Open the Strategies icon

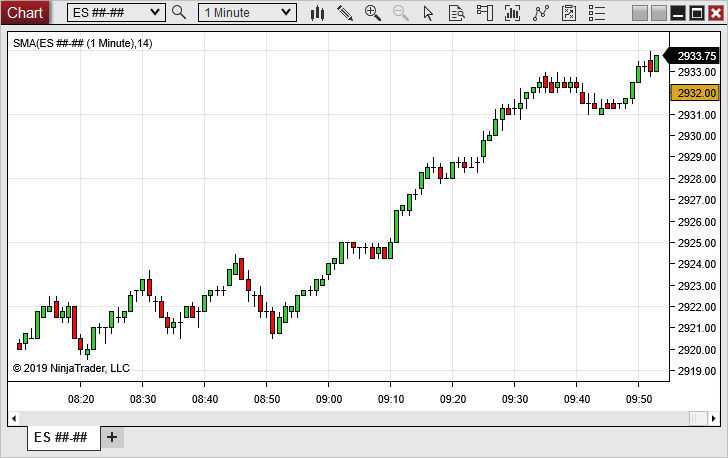[569, 13]
